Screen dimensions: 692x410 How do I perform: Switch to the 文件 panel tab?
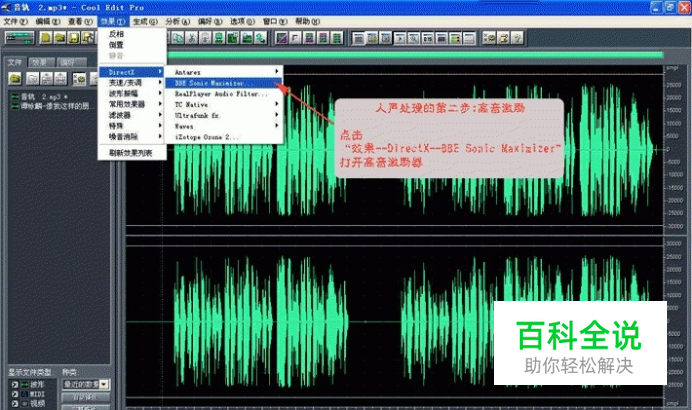[15, 62]
